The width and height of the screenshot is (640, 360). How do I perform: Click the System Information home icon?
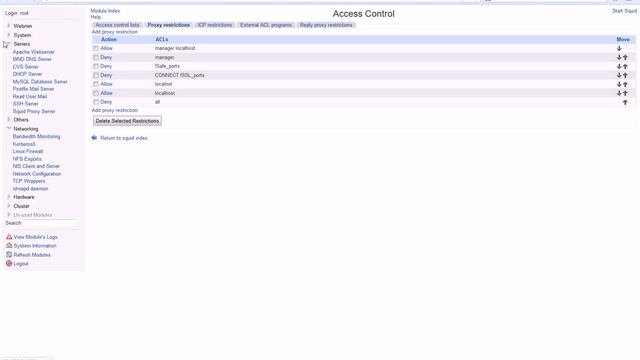(x=9, y=246)
